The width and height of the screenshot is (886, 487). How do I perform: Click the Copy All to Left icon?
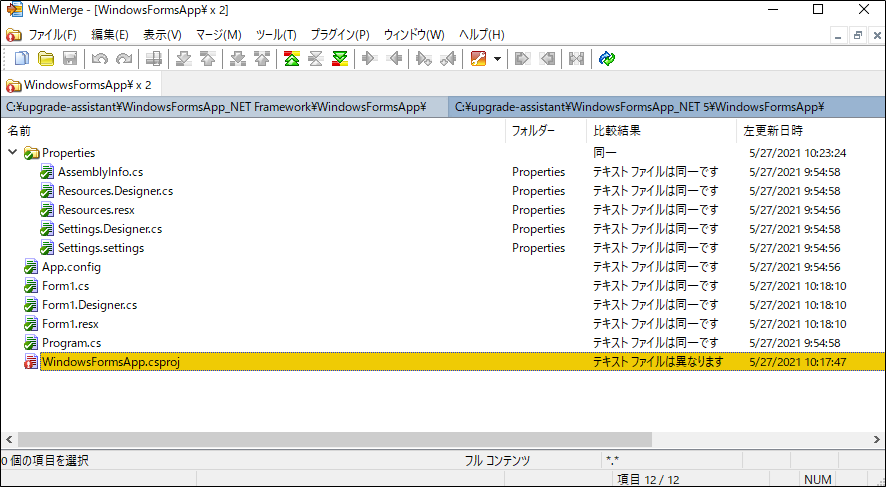pyautogui.click(x=547, y=58)
